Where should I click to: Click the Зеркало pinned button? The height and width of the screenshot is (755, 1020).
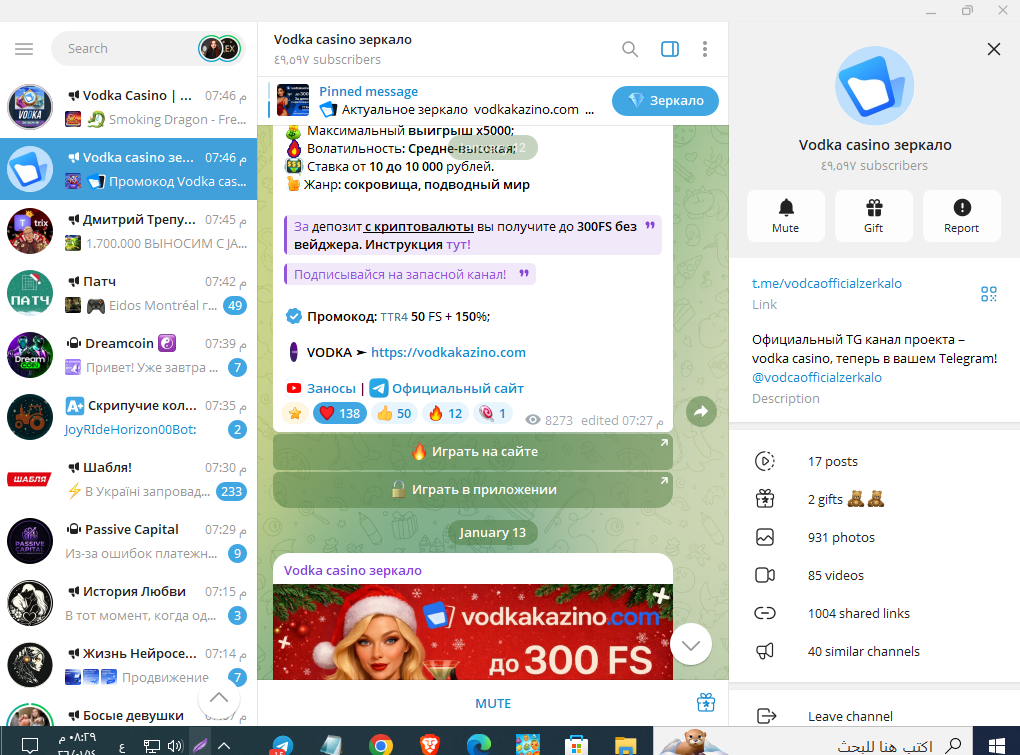coord(665,101)
